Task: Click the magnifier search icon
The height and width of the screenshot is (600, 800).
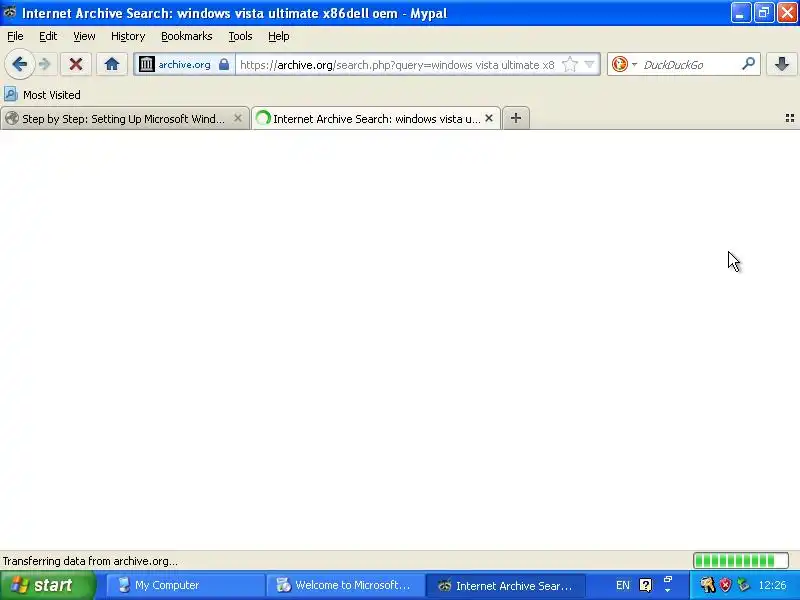Action: (x=748, y=64)
